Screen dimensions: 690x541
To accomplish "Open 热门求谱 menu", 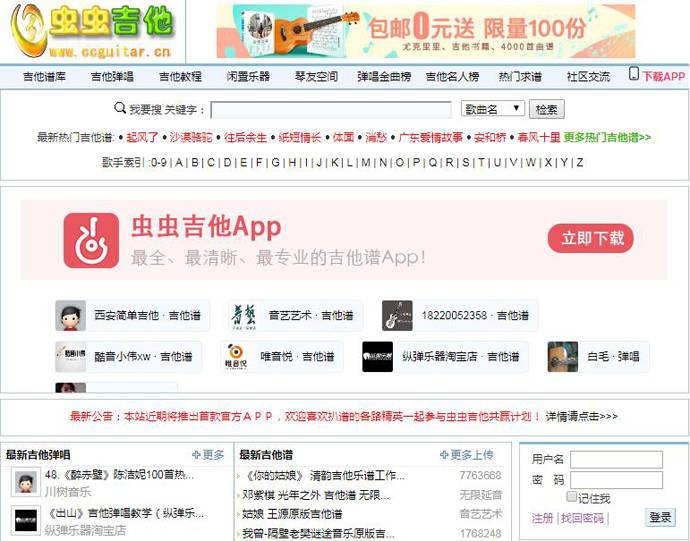I will [x=520, y=77].
